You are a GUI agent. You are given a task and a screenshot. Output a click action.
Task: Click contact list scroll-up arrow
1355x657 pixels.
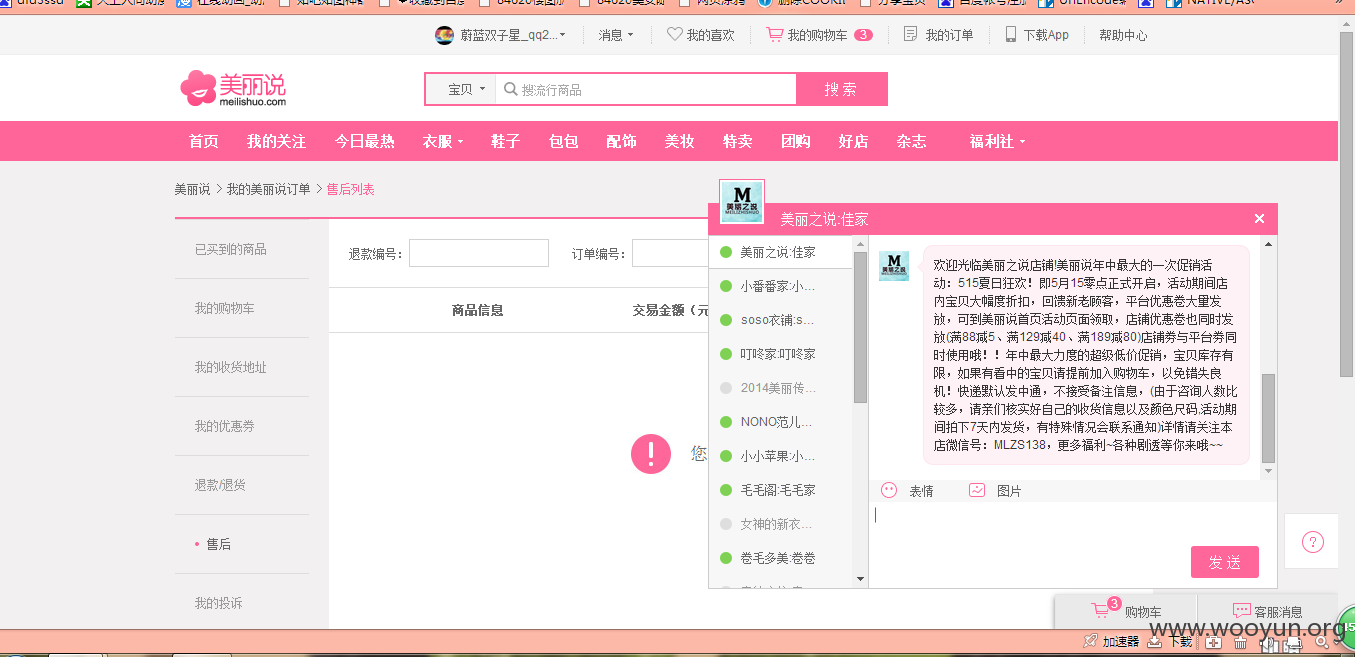tap(860, 243)
